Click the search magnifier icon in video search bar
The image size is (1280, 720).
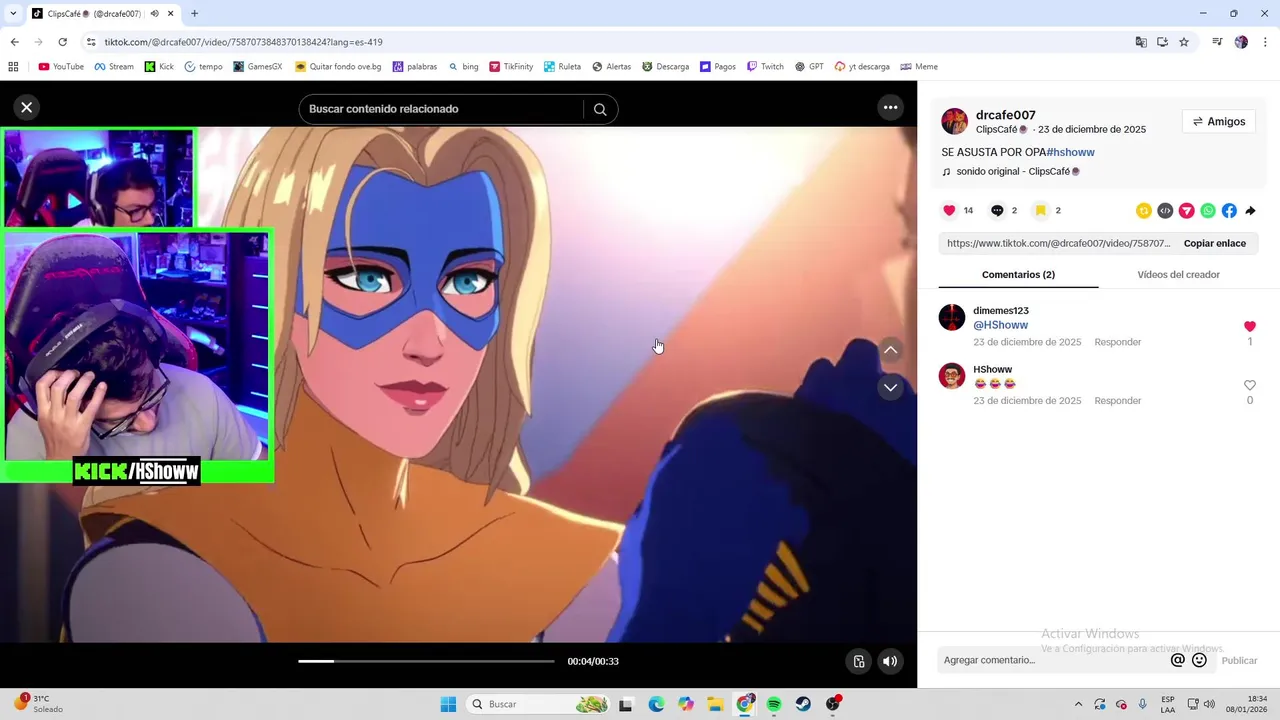point(600,109)
